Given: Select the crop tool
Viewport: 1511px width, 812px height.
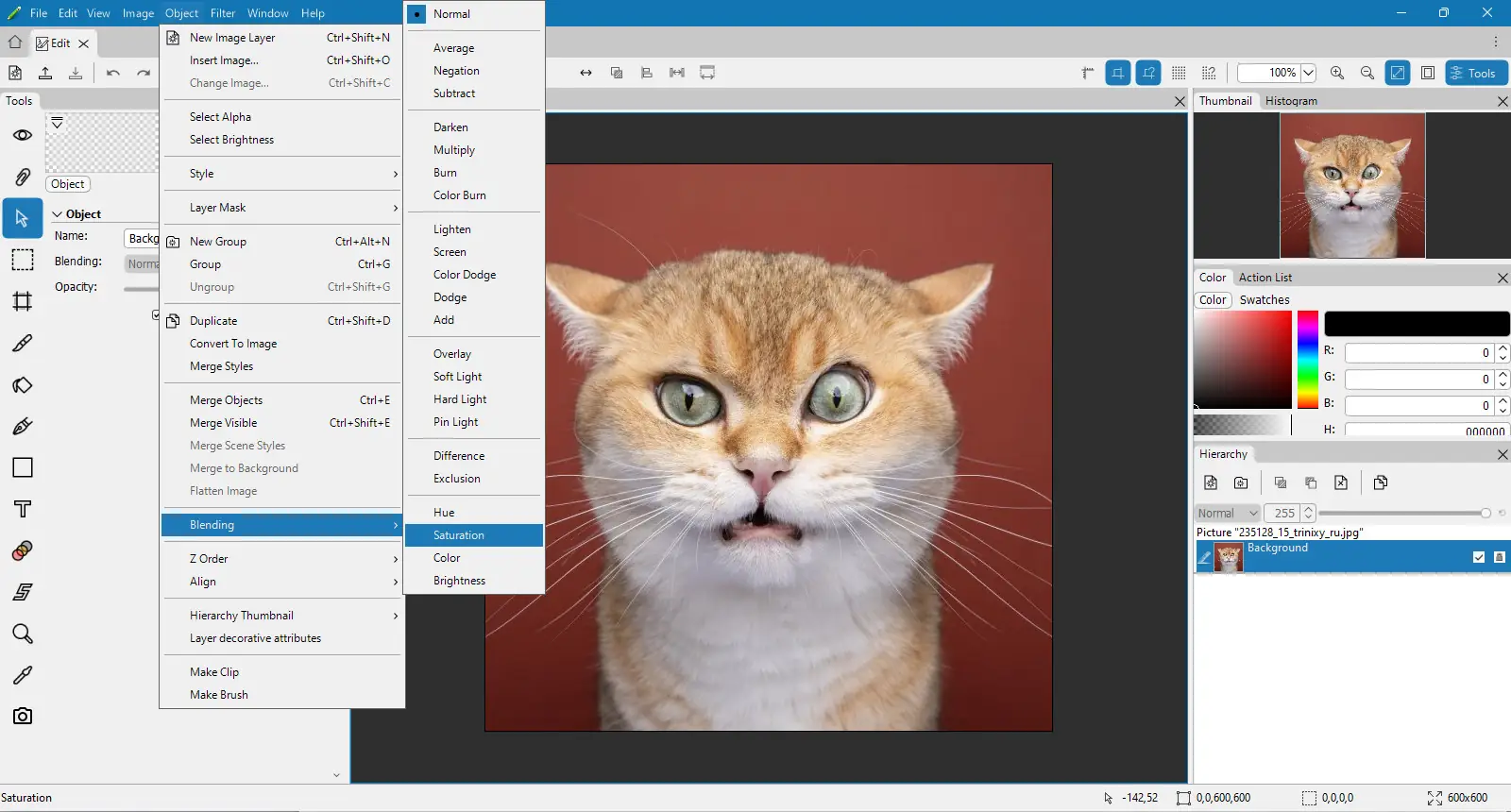Looking at the screenshot, I should coord(23,301).
